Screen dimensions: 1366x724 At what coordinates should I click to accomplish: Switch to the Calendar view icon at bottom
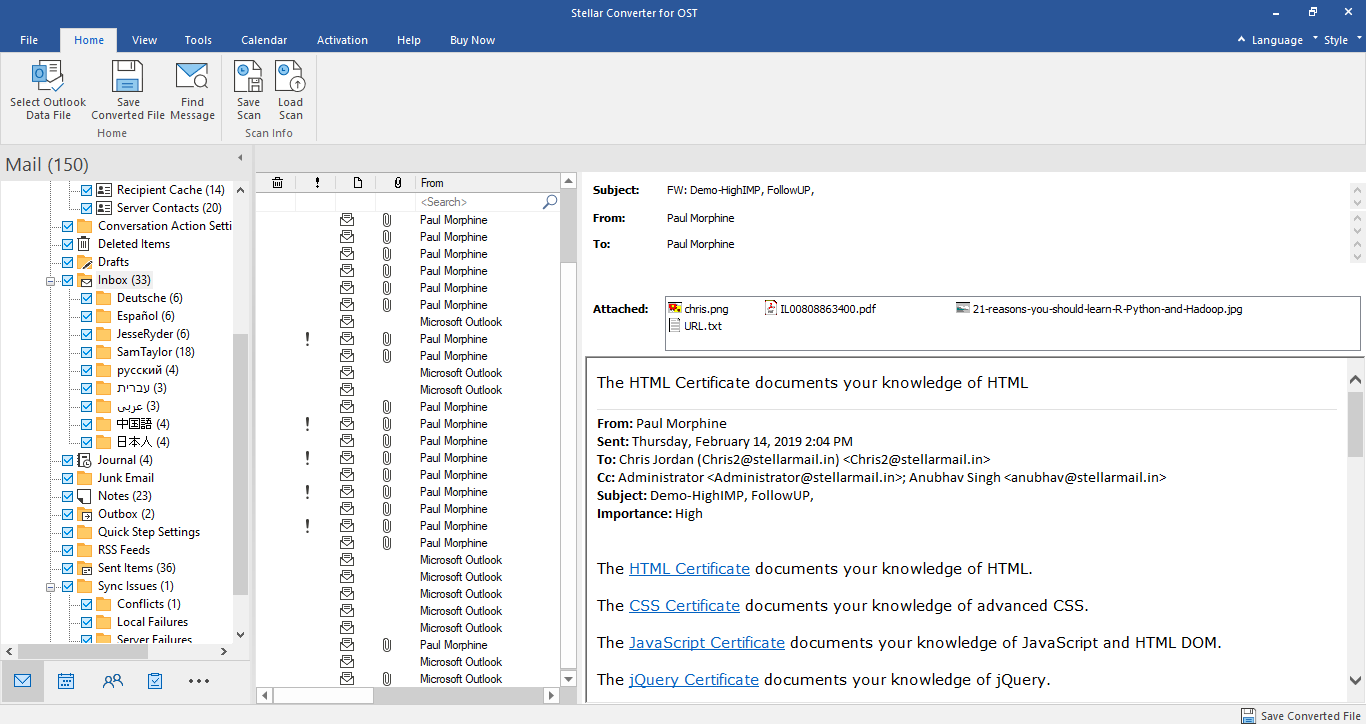[x=66, y=681]
